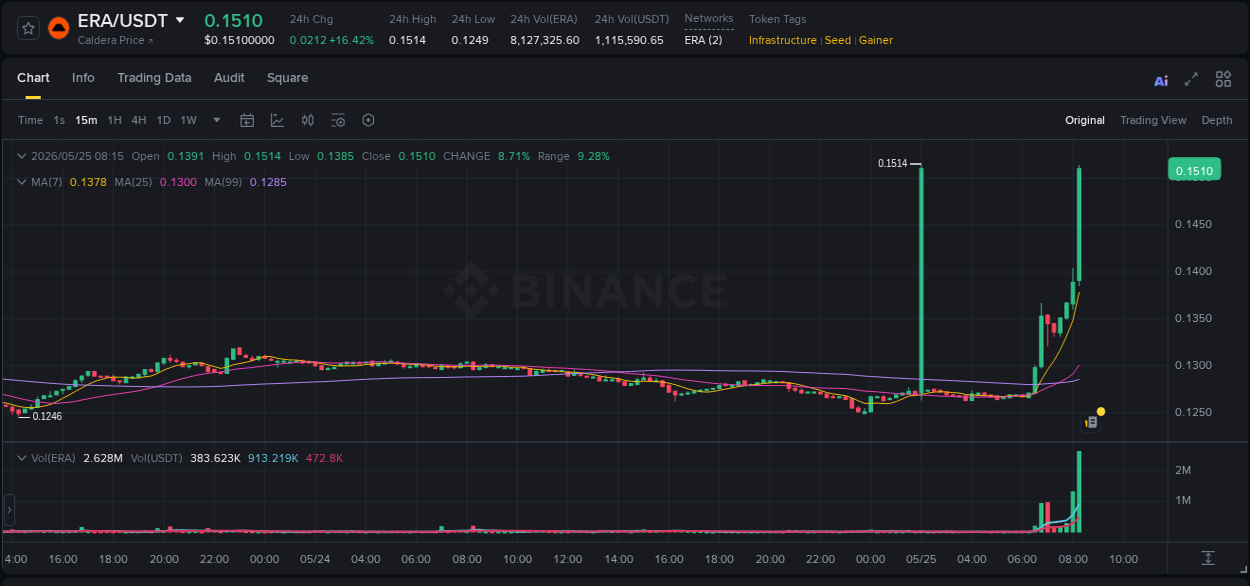1250x586 pixels.
Task: Expand the left side panel arrow
Action: 9,510
